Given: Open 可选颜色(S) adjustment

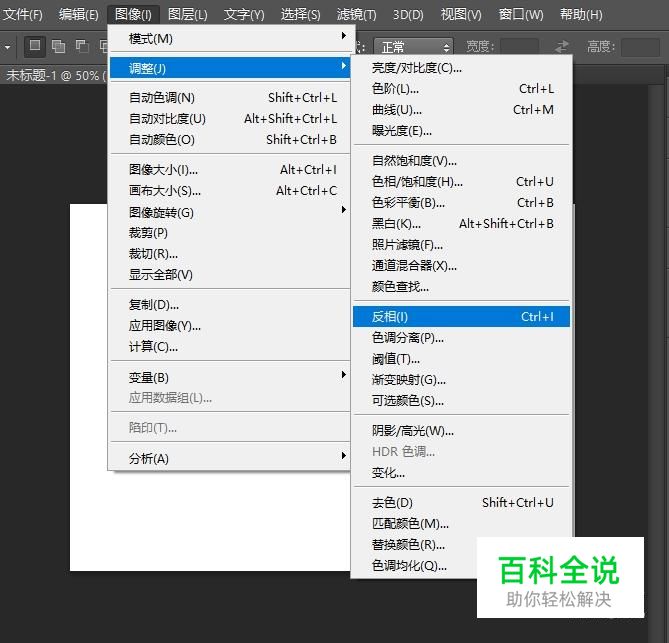Looking at the screenshot, I should point(461,401).
